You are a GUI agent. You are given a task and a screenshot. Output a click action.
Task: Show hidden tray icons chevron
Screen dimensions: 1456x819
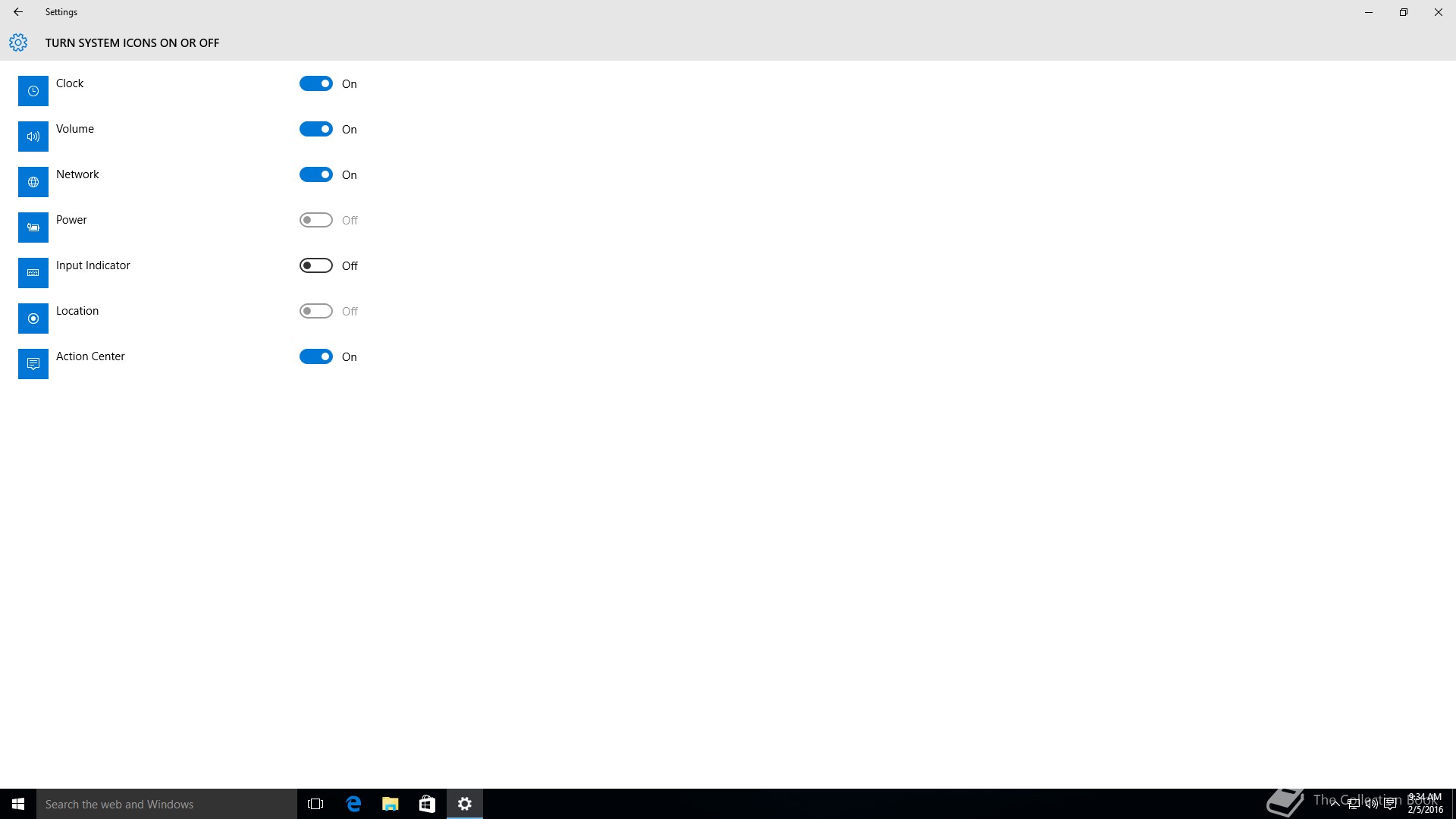(x=1335, y=804)
